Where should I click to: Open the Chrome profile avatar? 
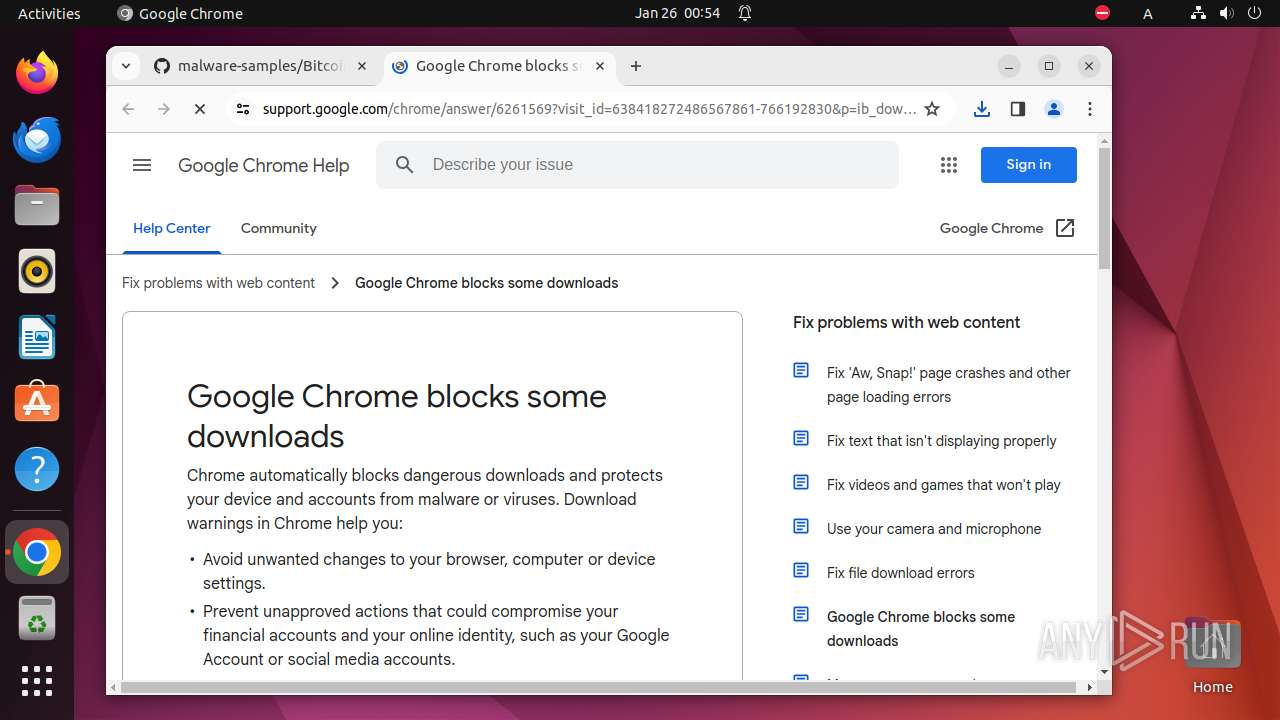[1054, 109]
